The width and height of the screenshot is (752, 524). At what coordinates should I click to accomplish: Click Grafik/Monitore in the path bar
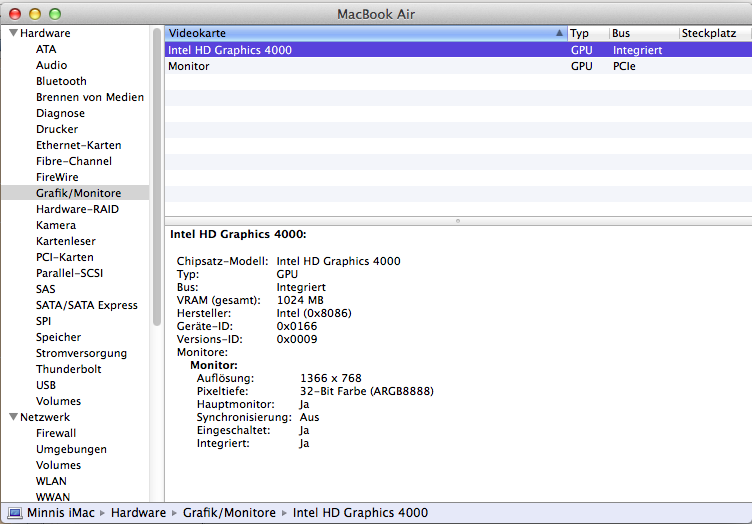click(229, 513)
